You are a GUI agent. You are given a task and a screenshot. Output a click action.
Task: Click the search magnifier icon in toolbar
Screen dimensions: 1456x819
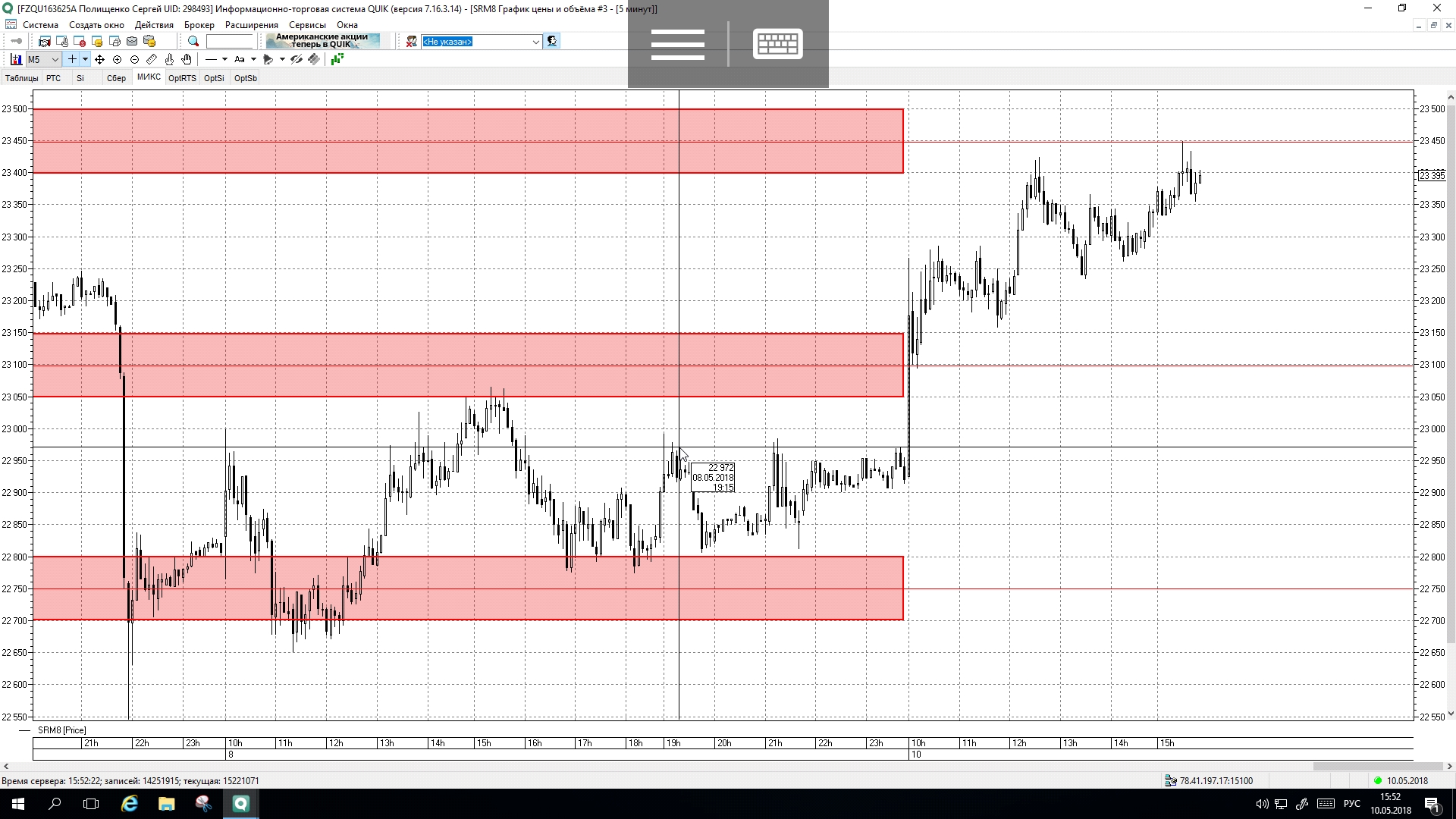(193, 42)
